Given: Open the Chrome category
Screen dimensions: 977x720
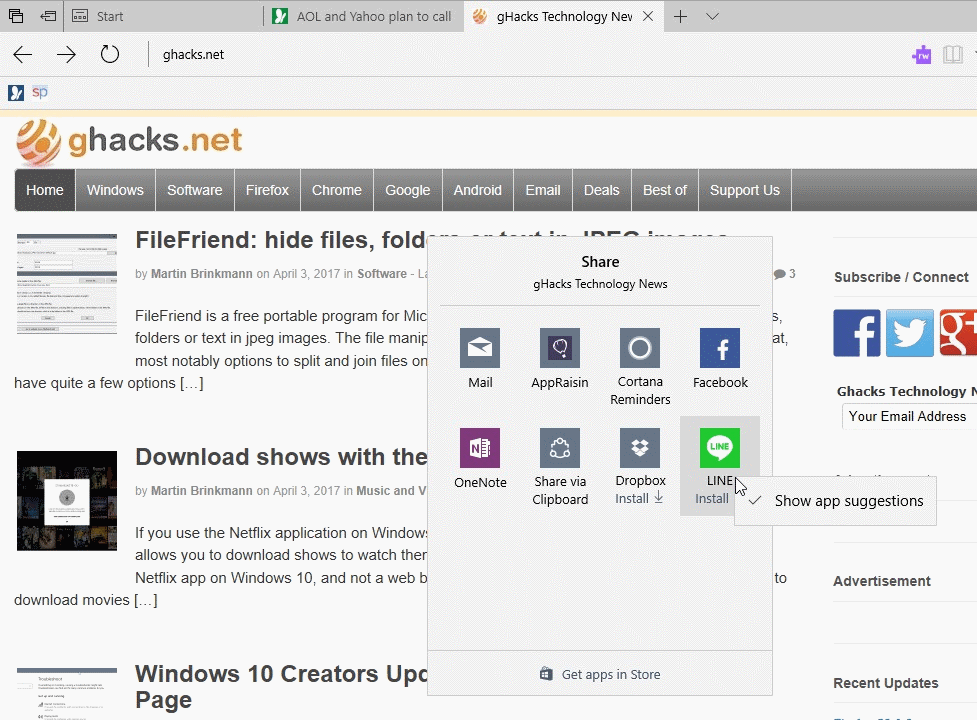Looking at the screenshot, I should 336,190.
